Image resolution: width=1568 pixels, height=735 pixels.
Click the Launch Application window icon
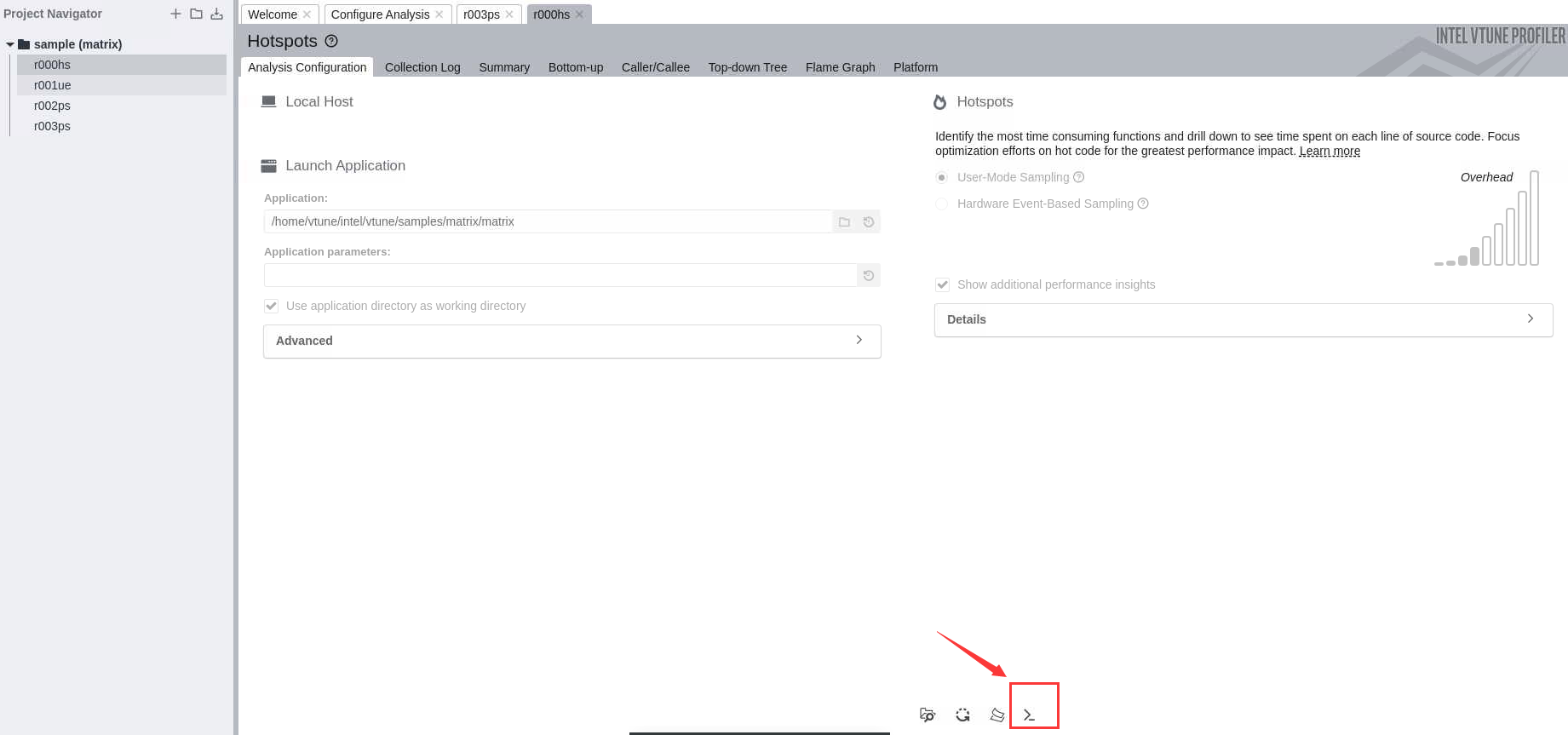269,166
